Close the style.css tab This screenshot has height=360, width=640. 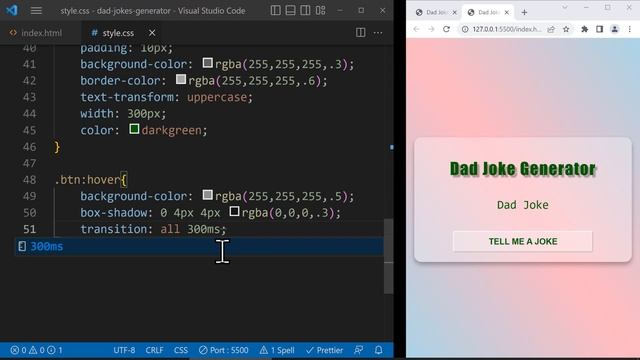pos(152,33)
